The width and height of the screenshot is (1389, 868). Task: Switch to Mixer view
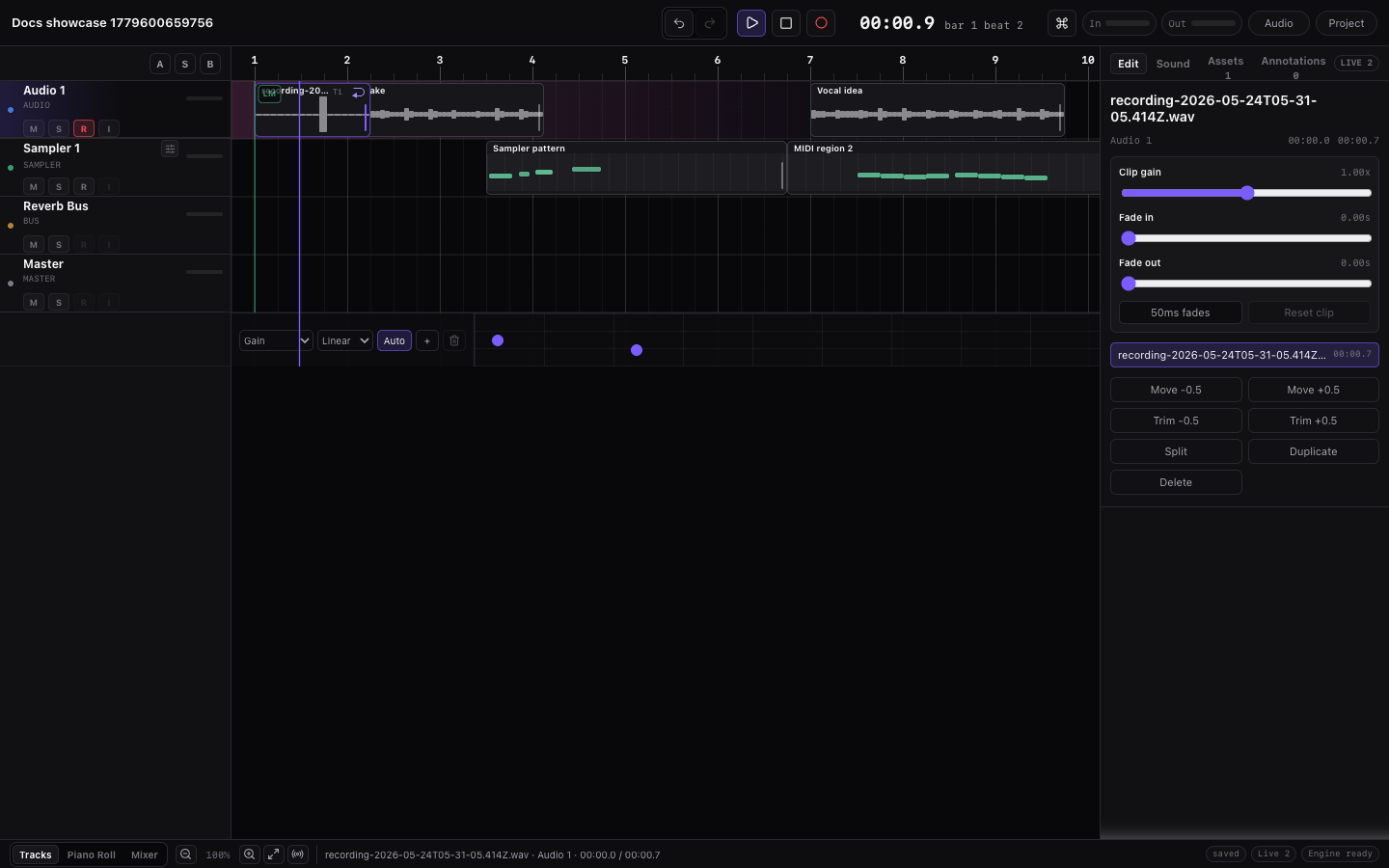(x=145, y=854)
